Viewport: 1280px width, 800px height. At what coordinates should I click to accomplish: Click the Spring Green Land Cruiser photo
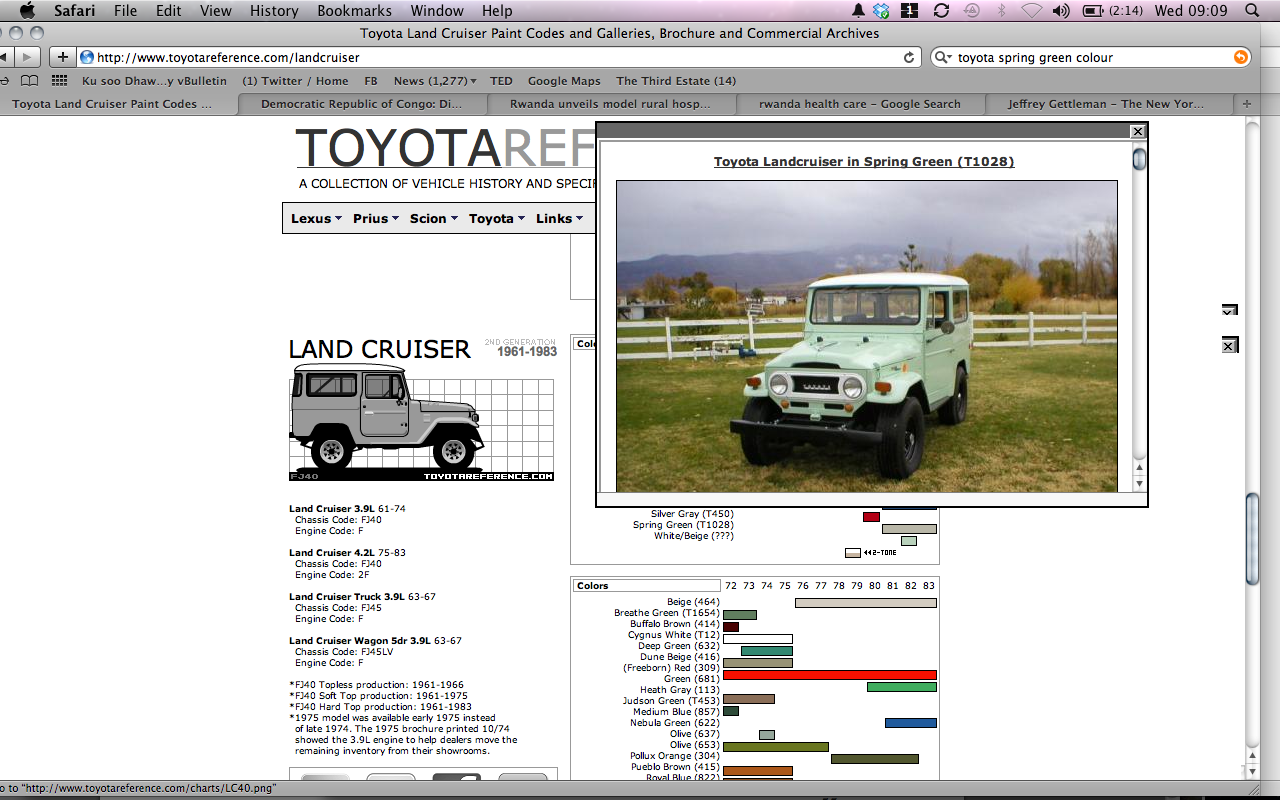click(867, 336)
